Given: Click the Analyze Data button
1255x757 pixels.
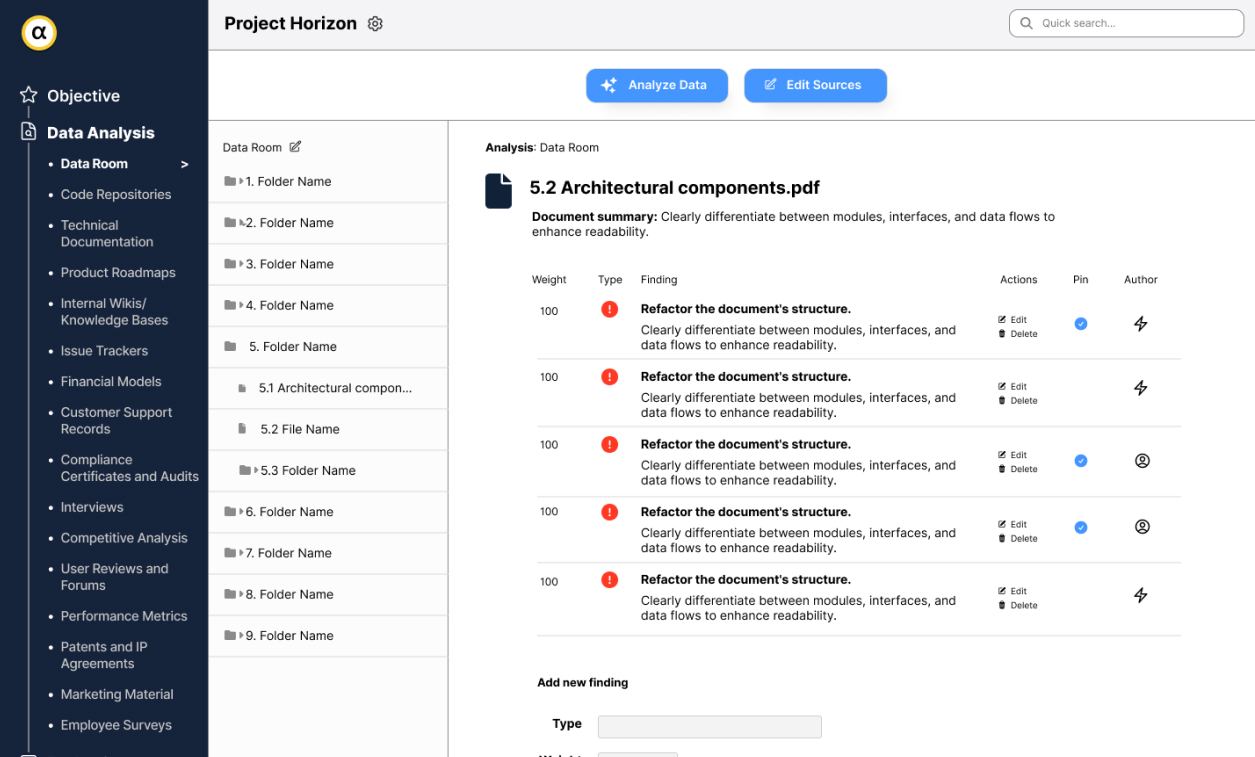Looking at the screenshot, I should click(657, 85).
